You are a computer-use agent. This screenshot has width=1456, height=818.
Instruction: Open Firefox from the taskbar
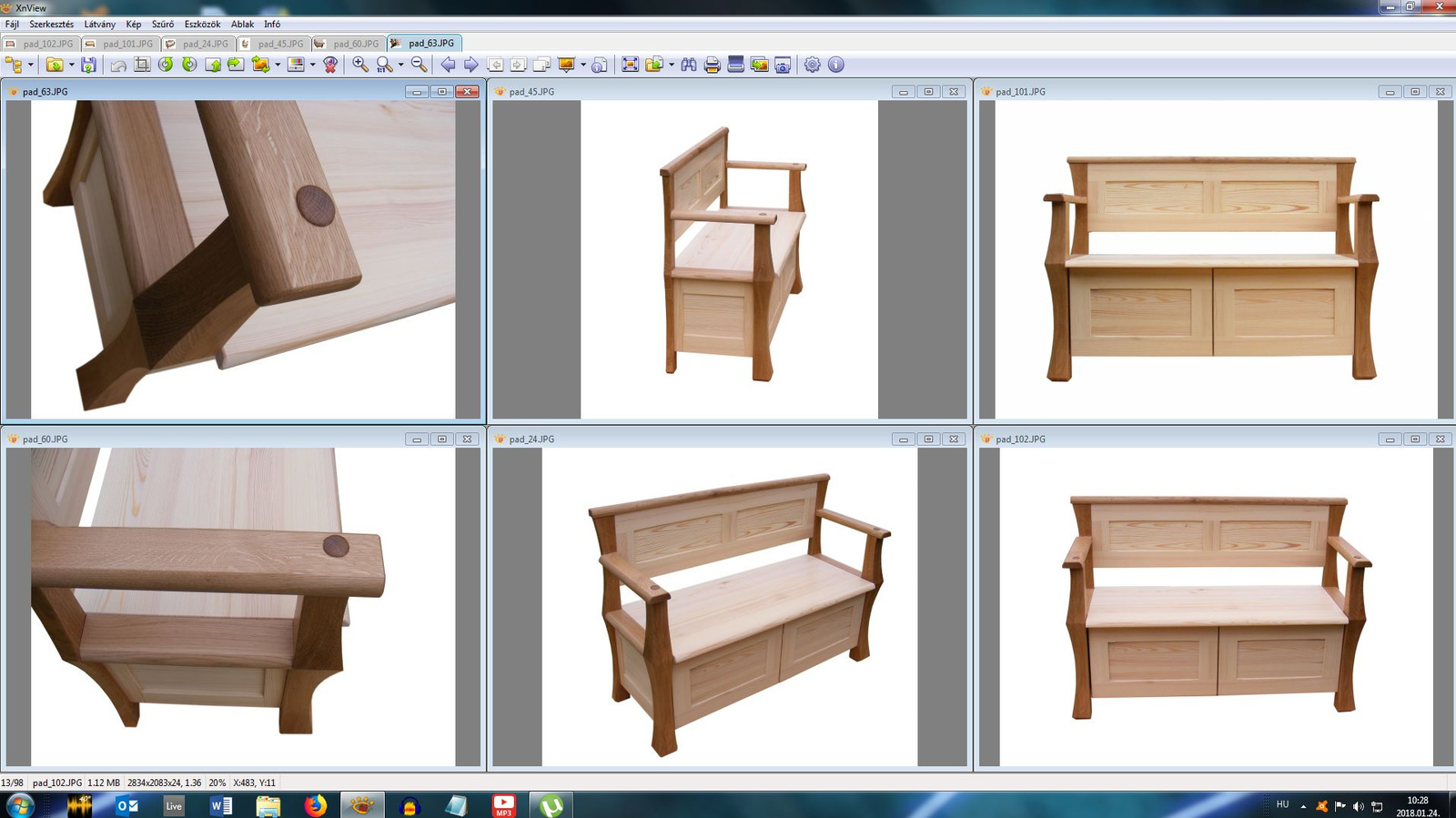(x=315, y=805)
